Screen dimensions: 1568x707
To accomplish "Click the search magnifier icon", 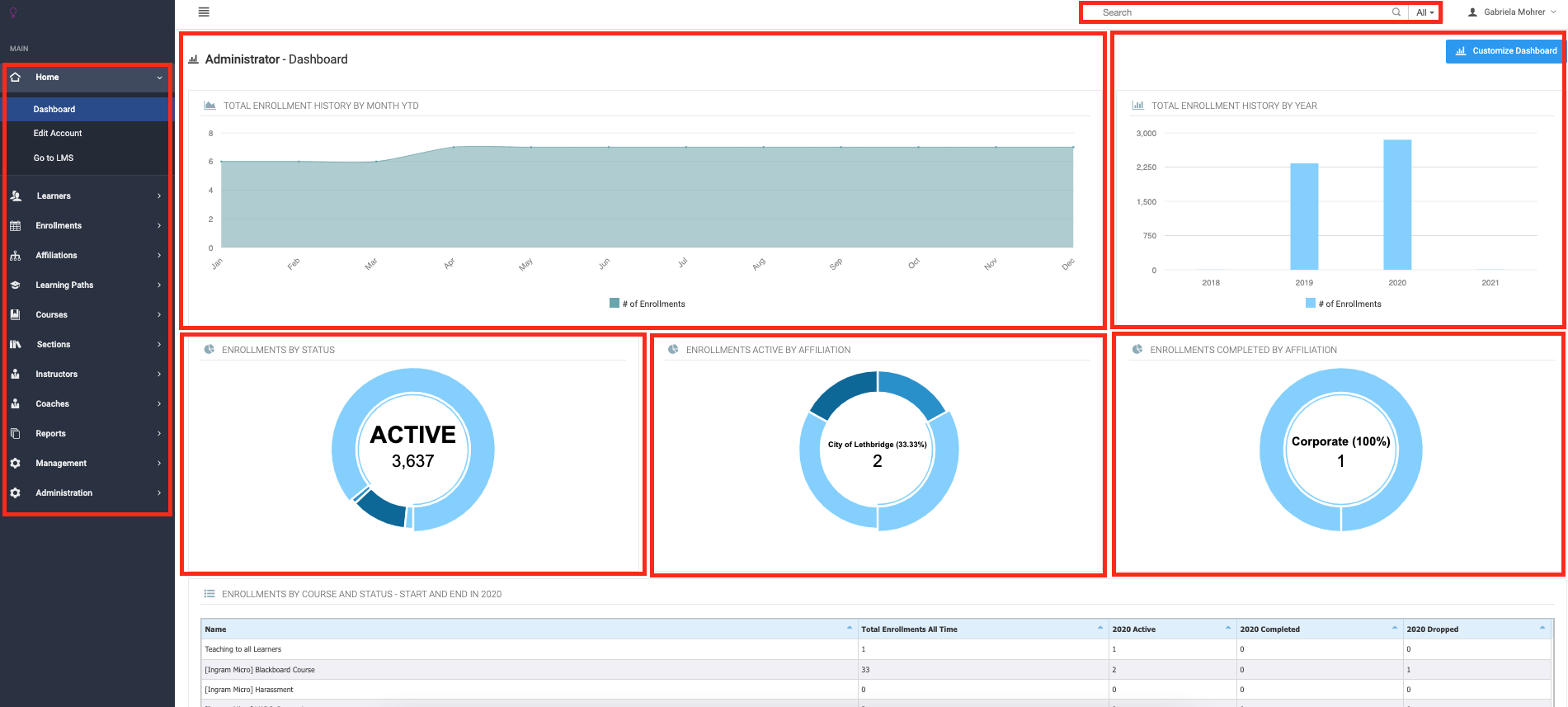I will coord(1396,12).
